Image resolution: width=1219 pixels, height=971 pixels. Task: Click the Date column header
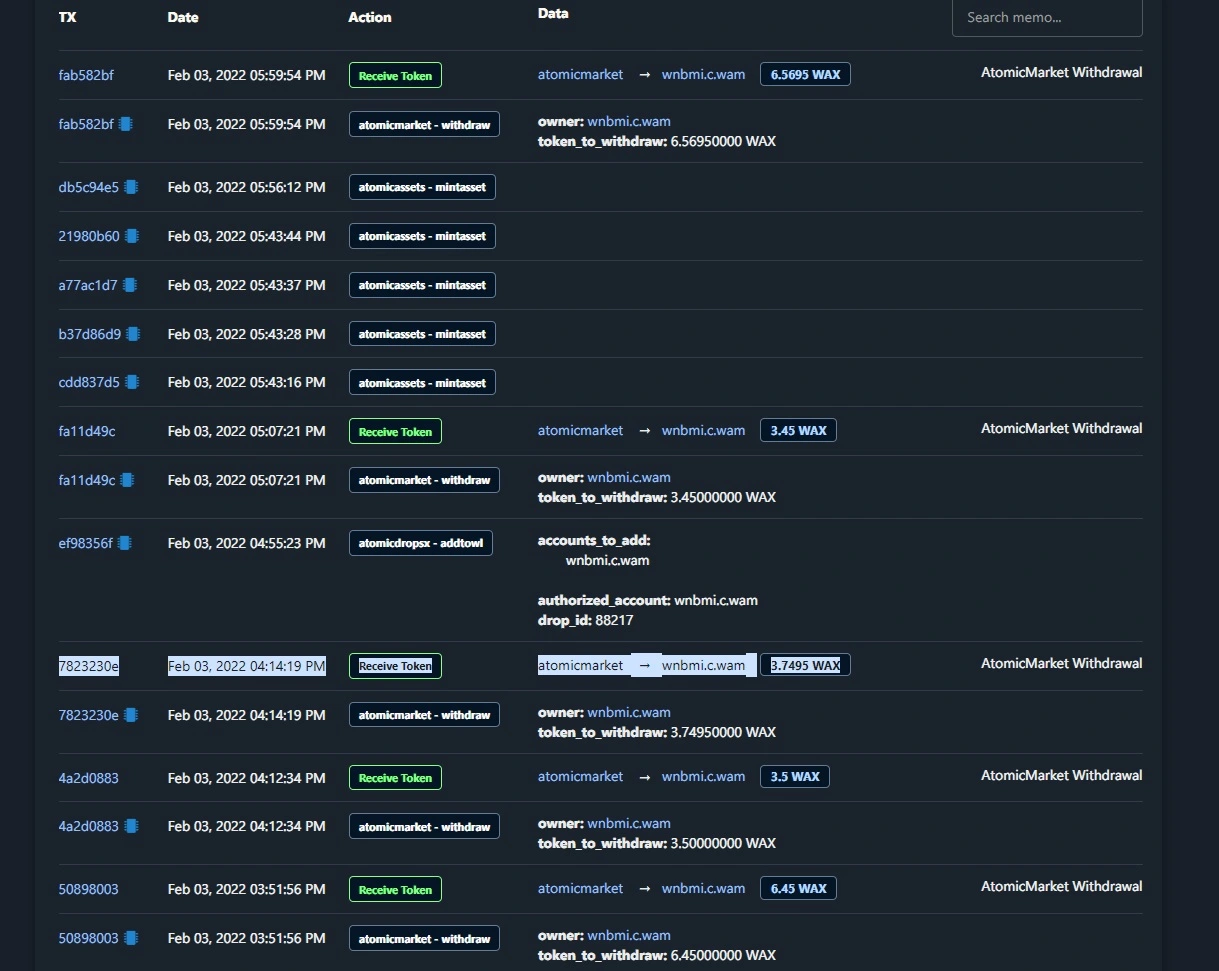[183, 17]
